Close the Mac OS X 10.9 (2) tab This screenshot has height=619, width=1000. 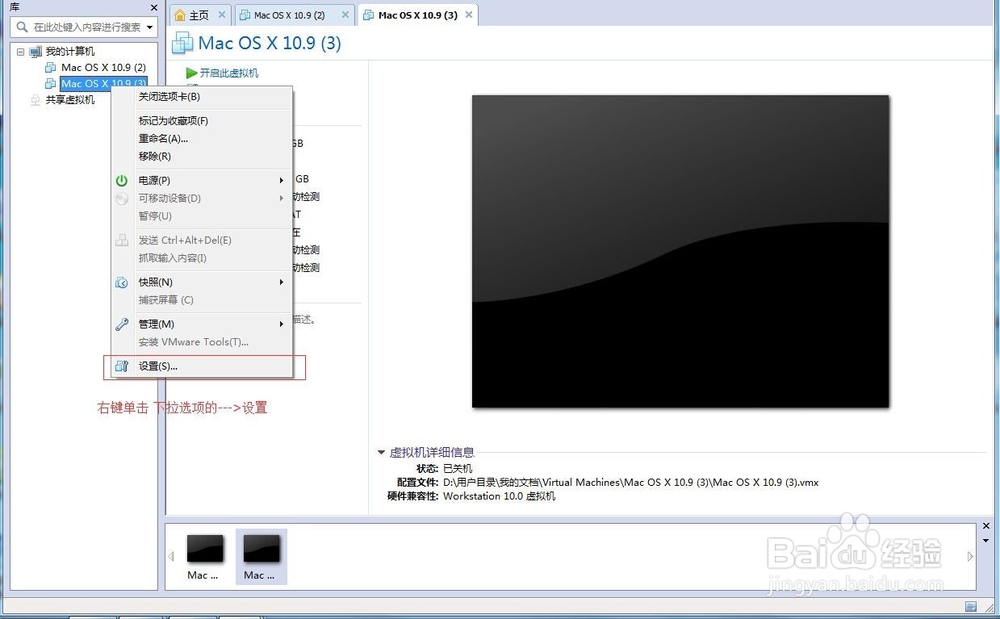[x=345, y=14]
